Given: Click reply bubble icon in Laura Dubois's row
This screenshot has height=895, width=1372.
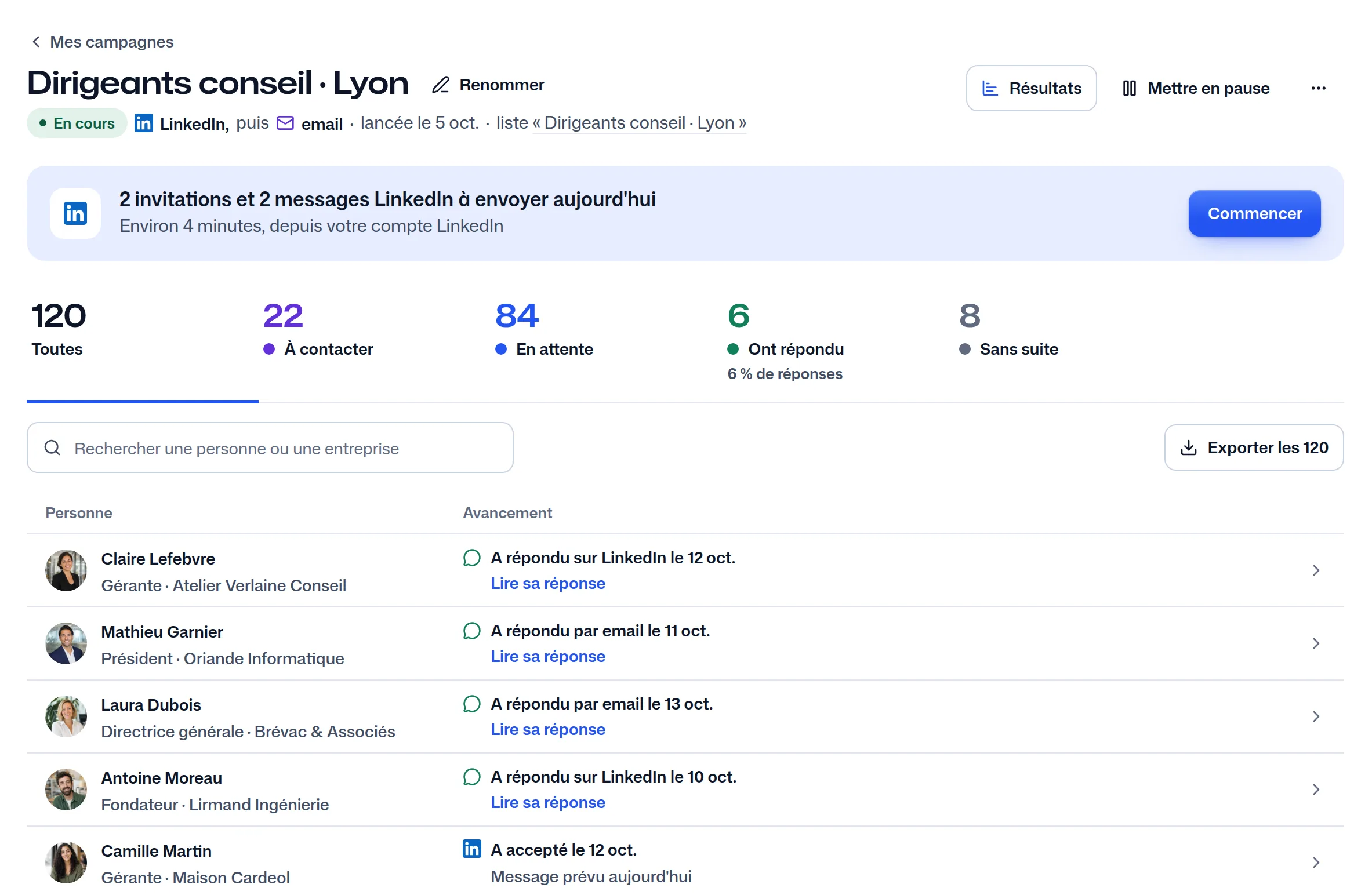Looking at the screenshot, I should click(472, 704).
